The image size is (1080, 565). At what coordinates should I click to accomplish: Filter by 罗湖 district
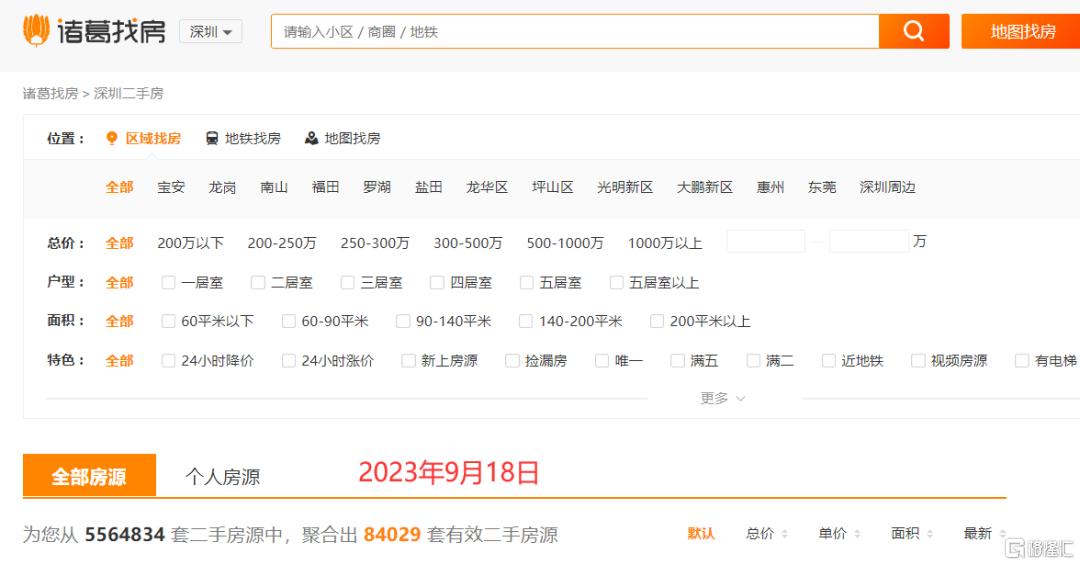pos(377,187)
